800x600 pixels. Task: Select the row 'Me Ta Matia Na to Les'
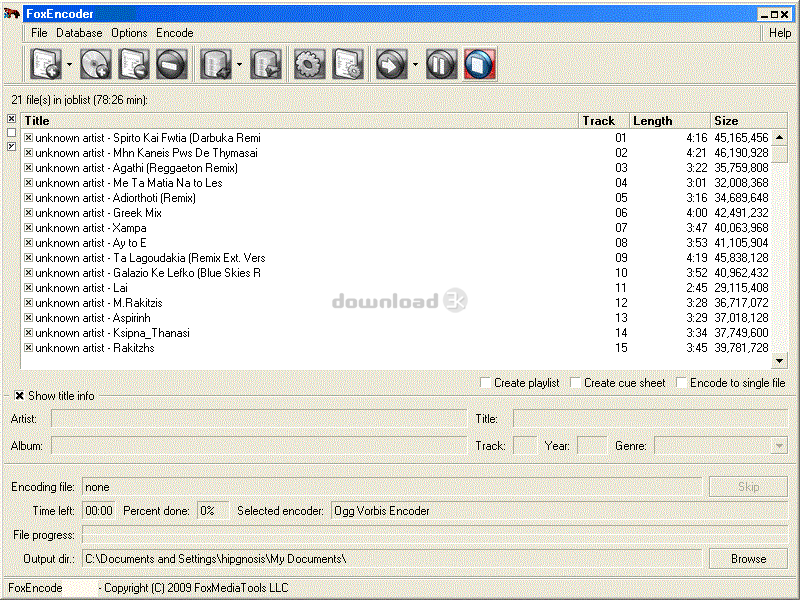click(x=396, y=183)
